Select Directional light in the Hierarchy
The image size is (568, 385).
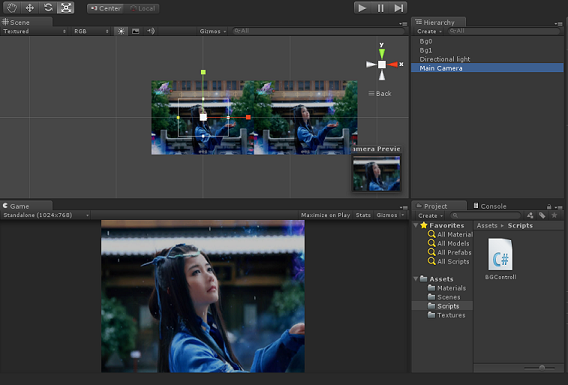(x=487, y=59)
